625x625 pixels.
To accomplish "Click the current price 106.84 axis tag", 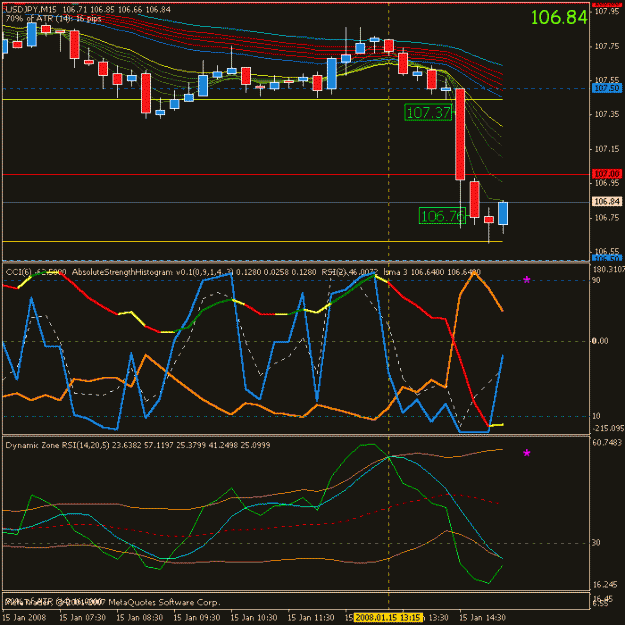I will click(x=607, y=202).
